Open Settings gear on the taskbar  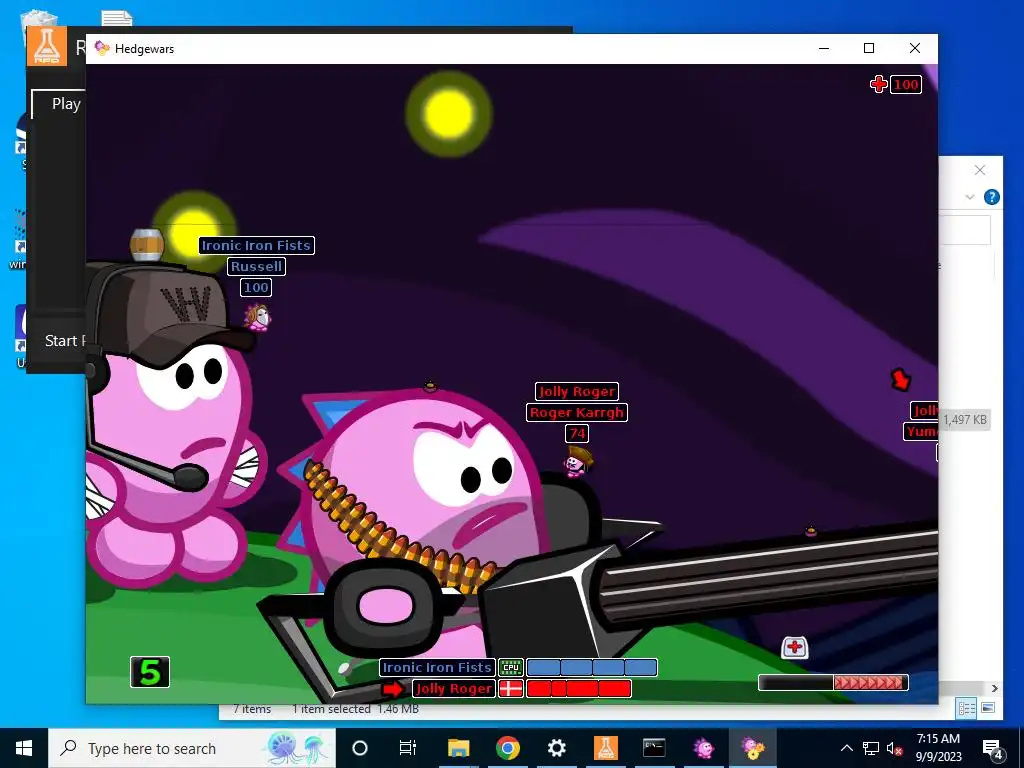pos(556,748)
